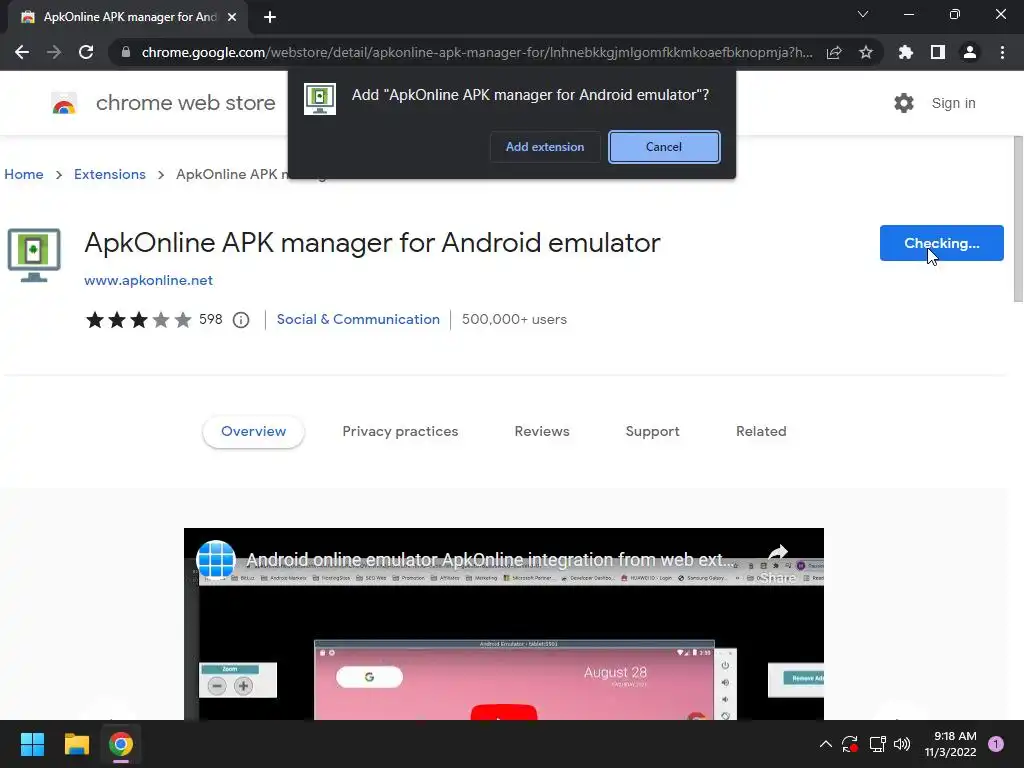The height and width of the screenshot is (768, 1024).
Task: Share this page icon in address bar
Action: point(834,52)
